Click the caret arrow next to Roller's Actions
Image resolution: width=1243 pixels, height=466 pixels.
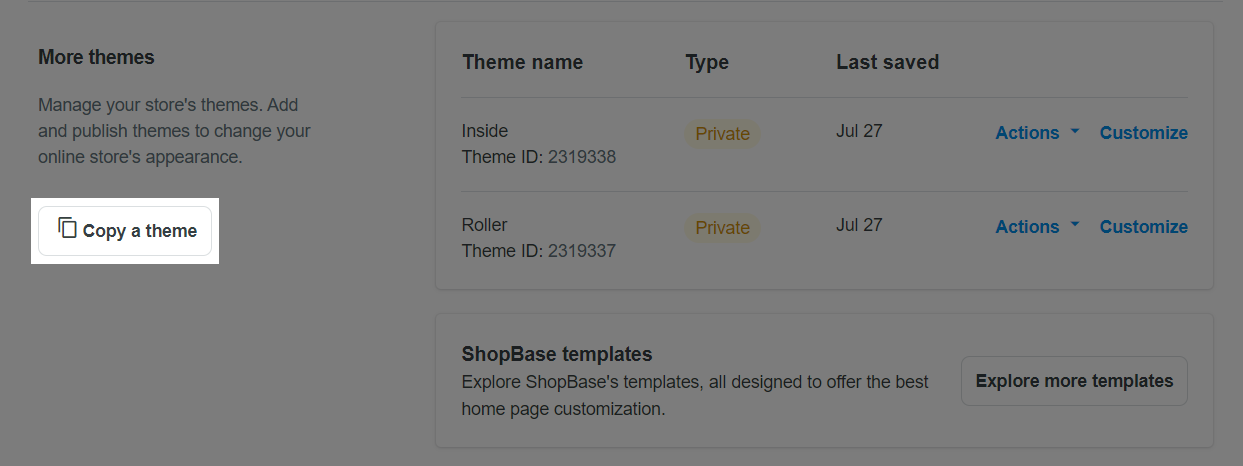click(1075, 225)
